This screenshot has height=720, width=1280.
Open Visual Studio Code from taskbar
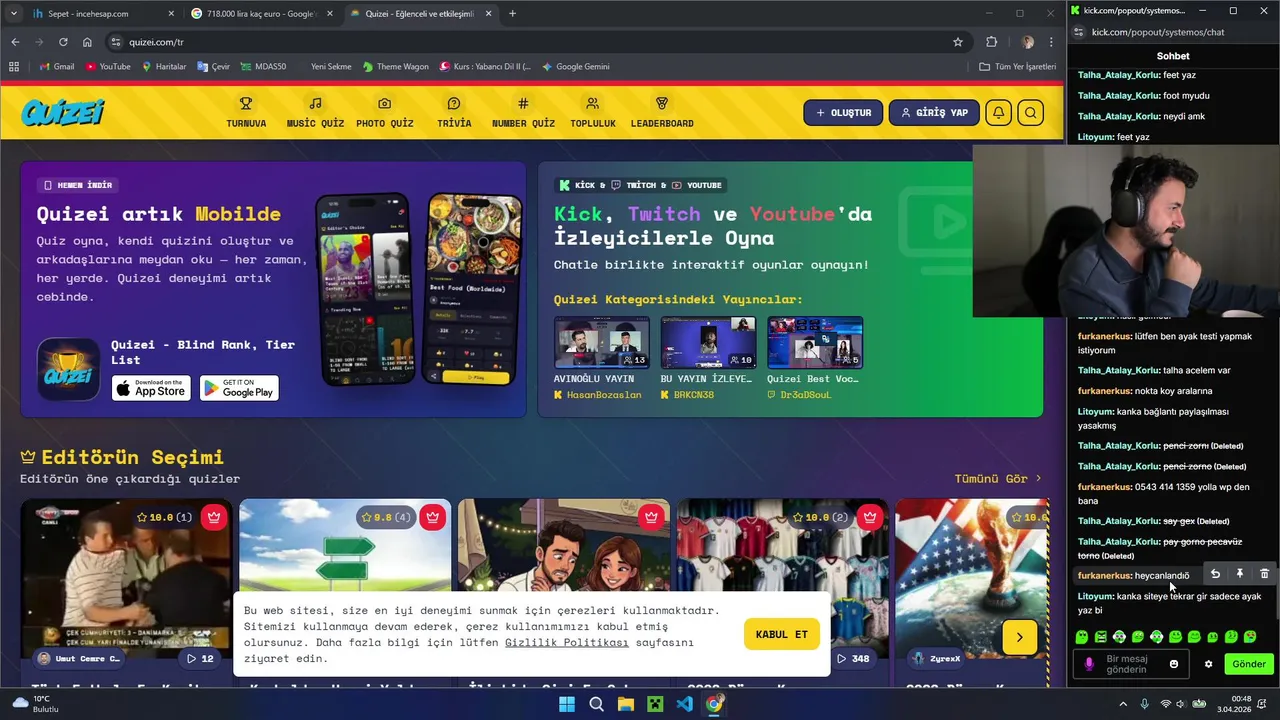pos(684,704)
